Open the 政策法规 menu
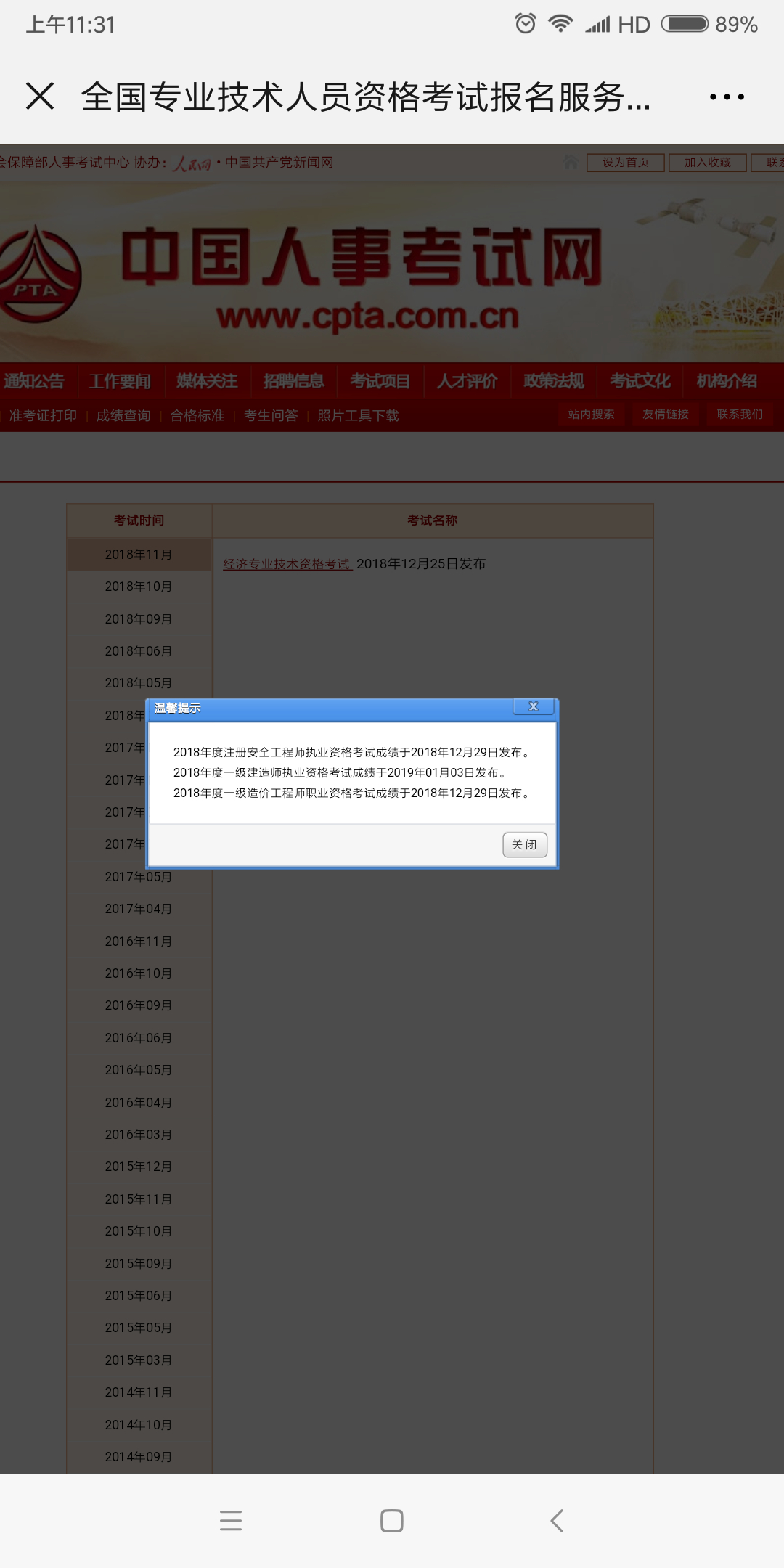784x1568 pixels. (x=553, y=381)
